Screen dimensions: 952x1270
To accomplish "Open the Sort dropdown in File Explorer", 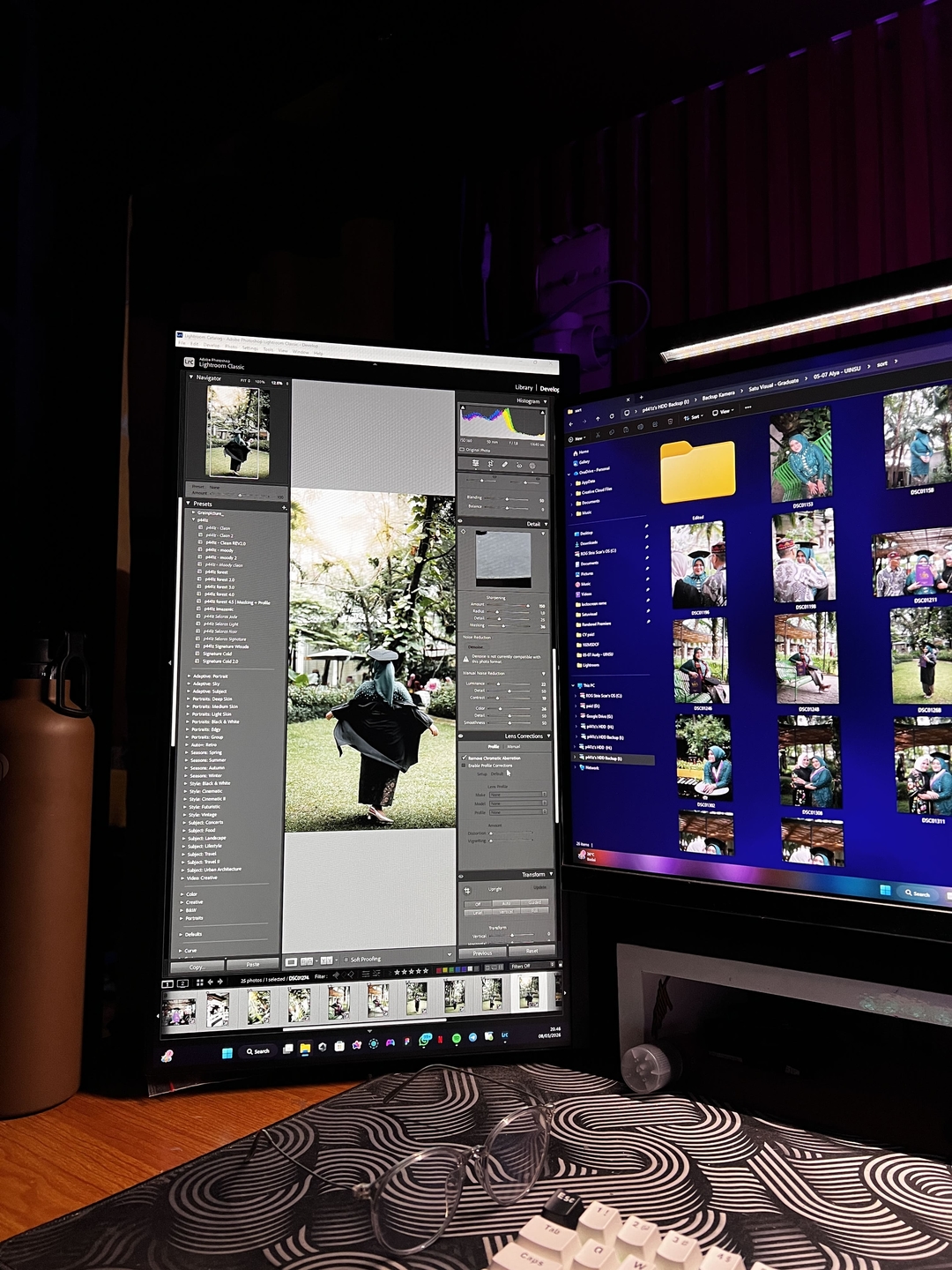I will pyautogui.click(x=694, y=417).
